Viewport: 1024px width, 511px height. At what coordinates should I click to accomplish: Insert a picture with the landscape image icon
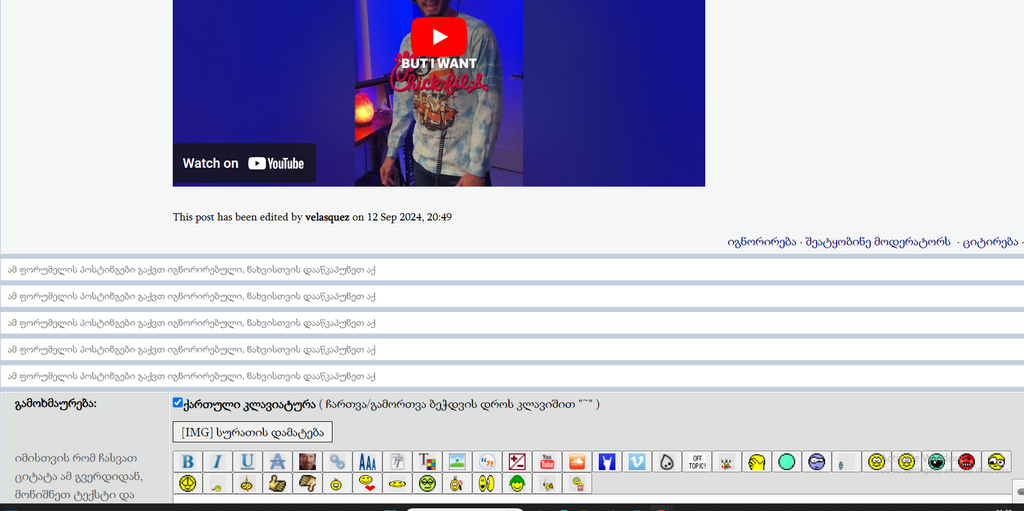pos(457,462)
